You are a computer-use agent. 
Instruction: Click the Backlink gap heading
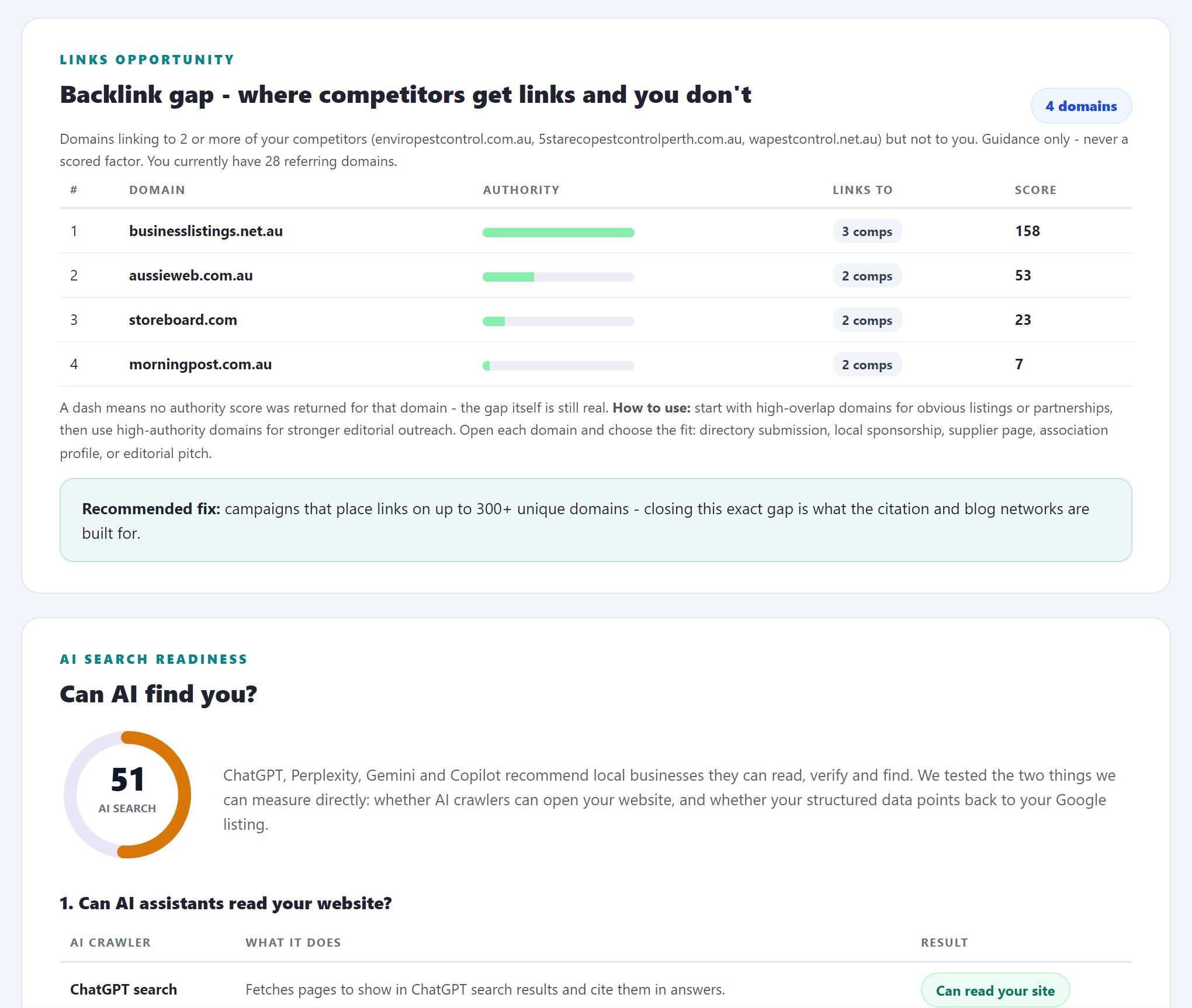[406, 95]
